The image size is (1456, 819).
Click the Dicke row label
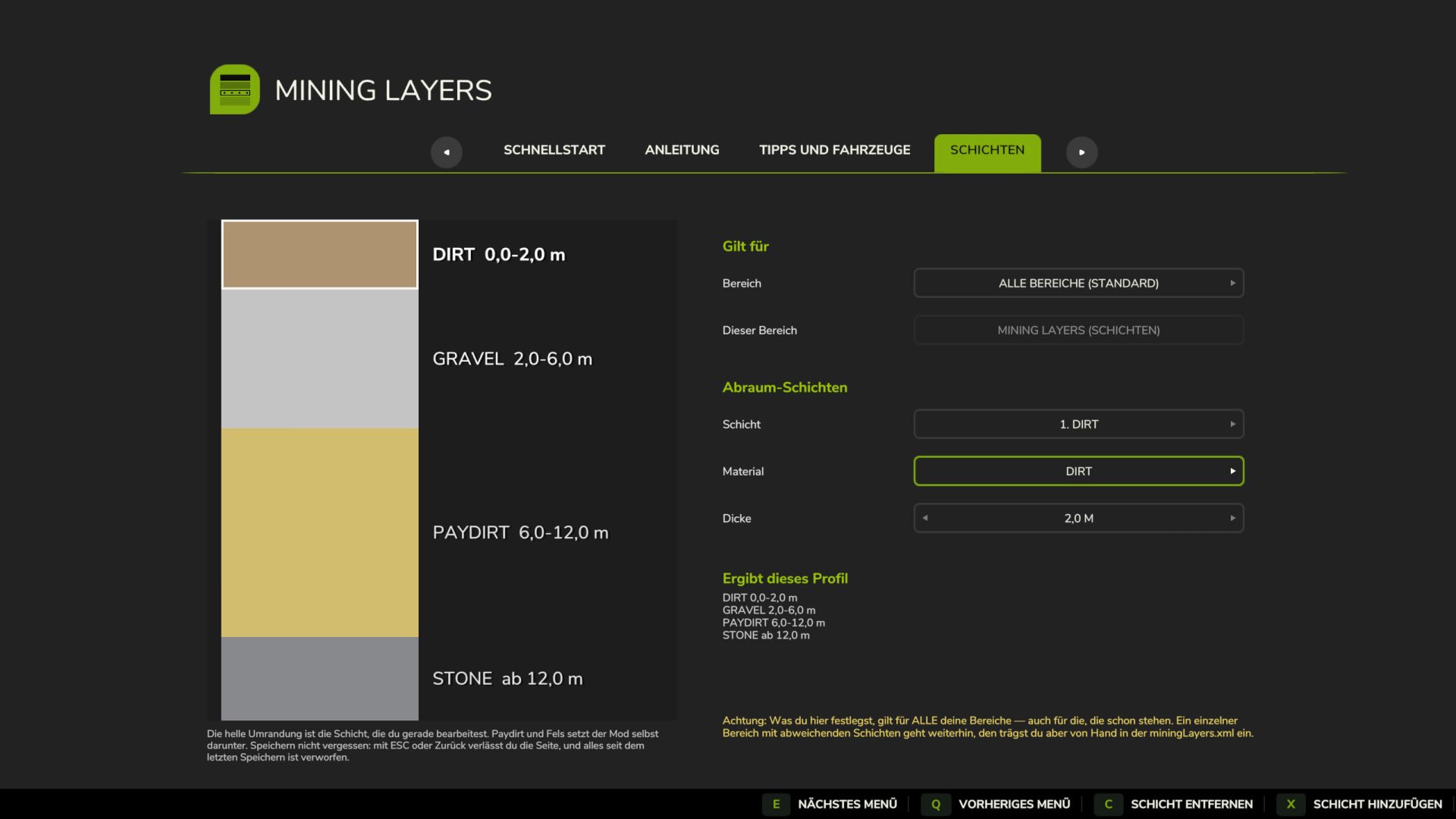point(736,518)
